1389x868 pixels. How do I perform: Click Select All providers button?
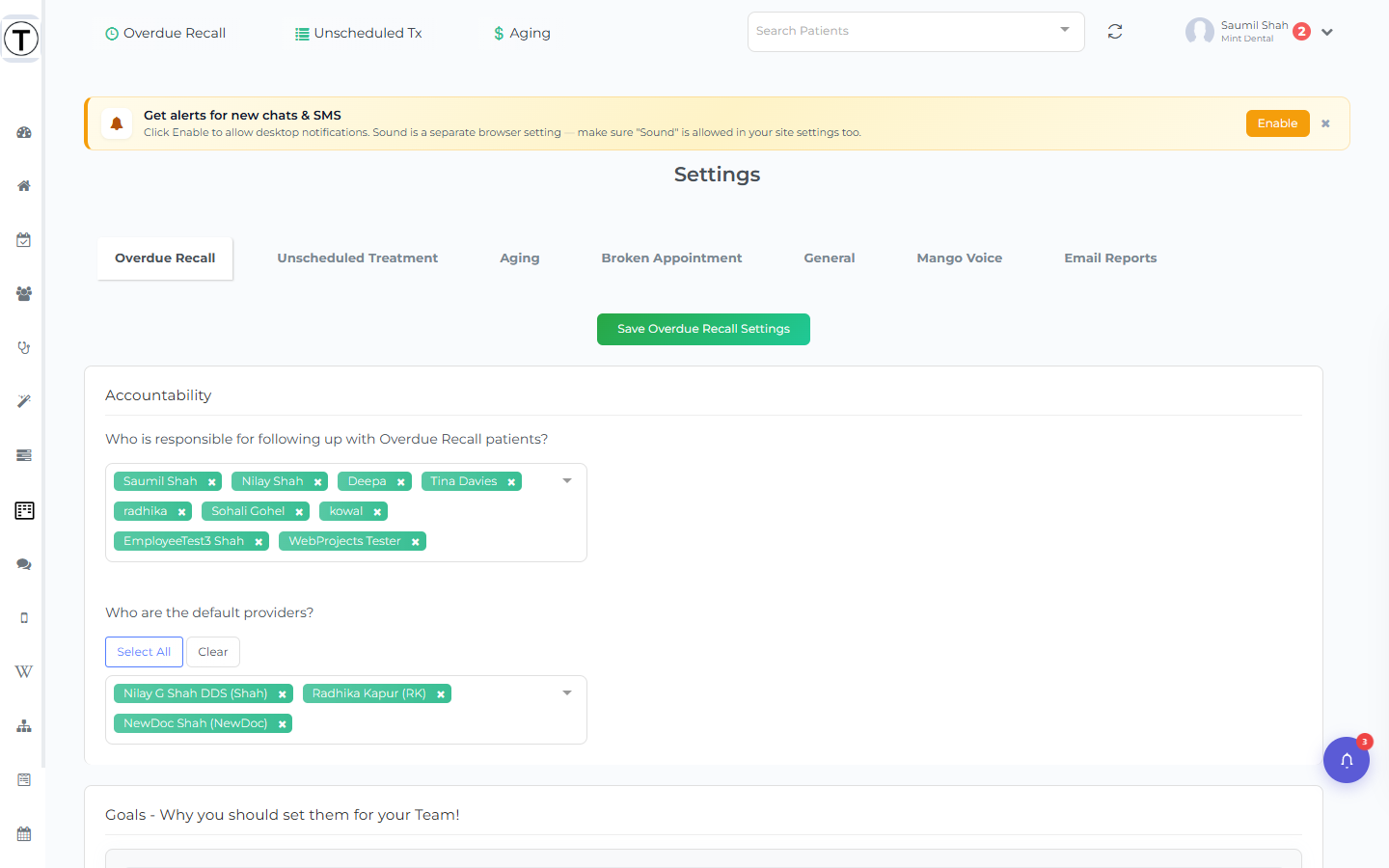click(144, 652)
